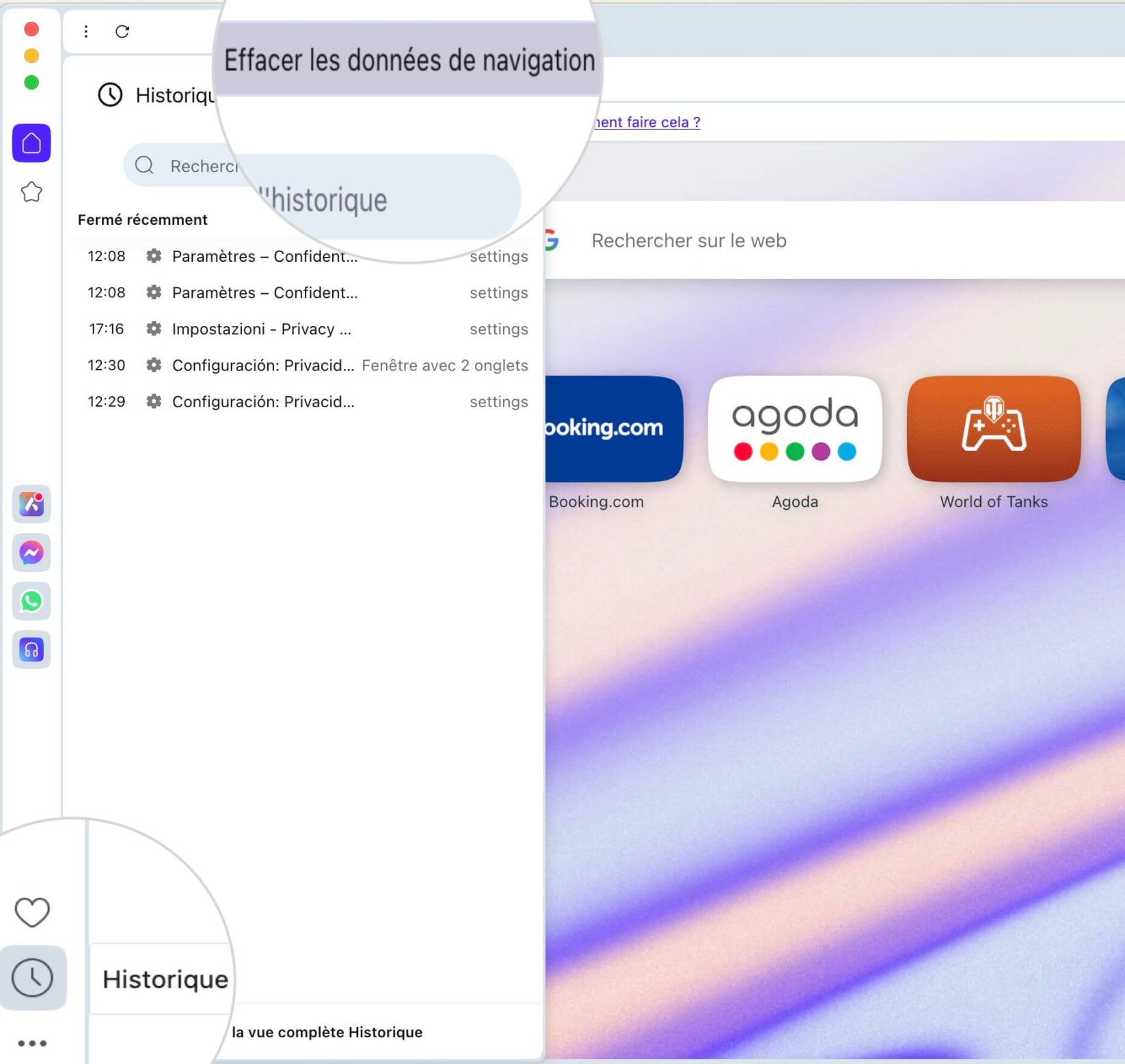Click 'settings' beside the Impostazioni entry

click(499, 329)
